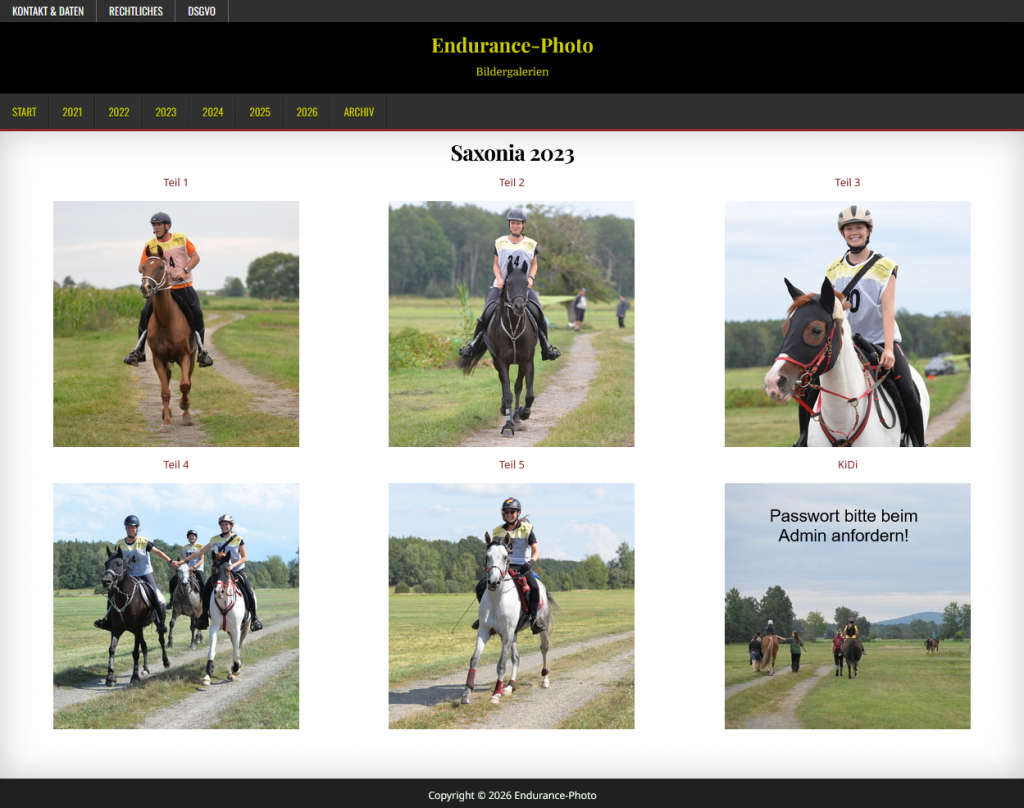Viewport: 1024px width, 808px height.
Task: Open the Rechtliches menu item
Action: pos(136,11)
